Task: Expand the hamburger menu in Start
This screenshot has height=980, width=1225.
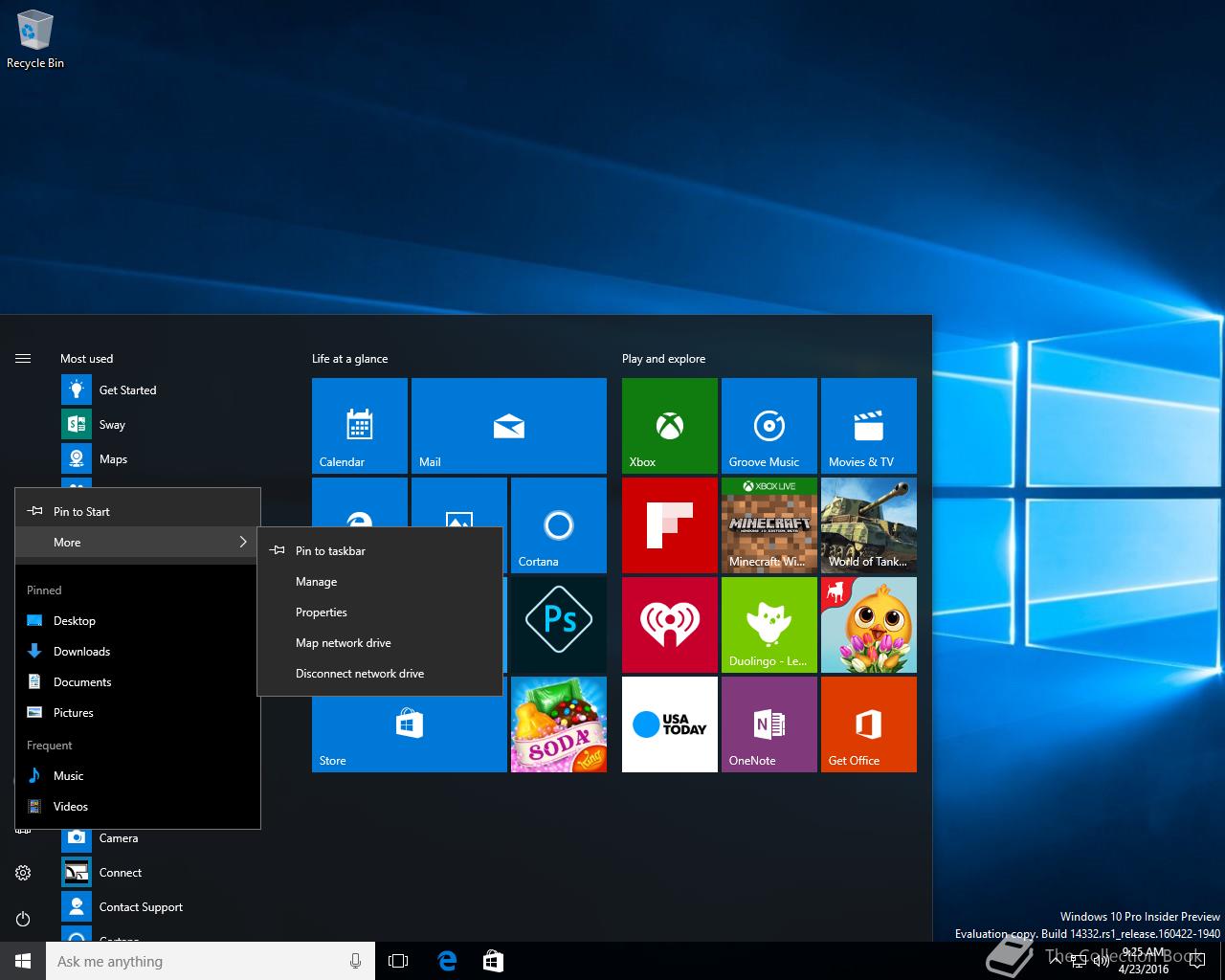Action: tap(23, 359)
